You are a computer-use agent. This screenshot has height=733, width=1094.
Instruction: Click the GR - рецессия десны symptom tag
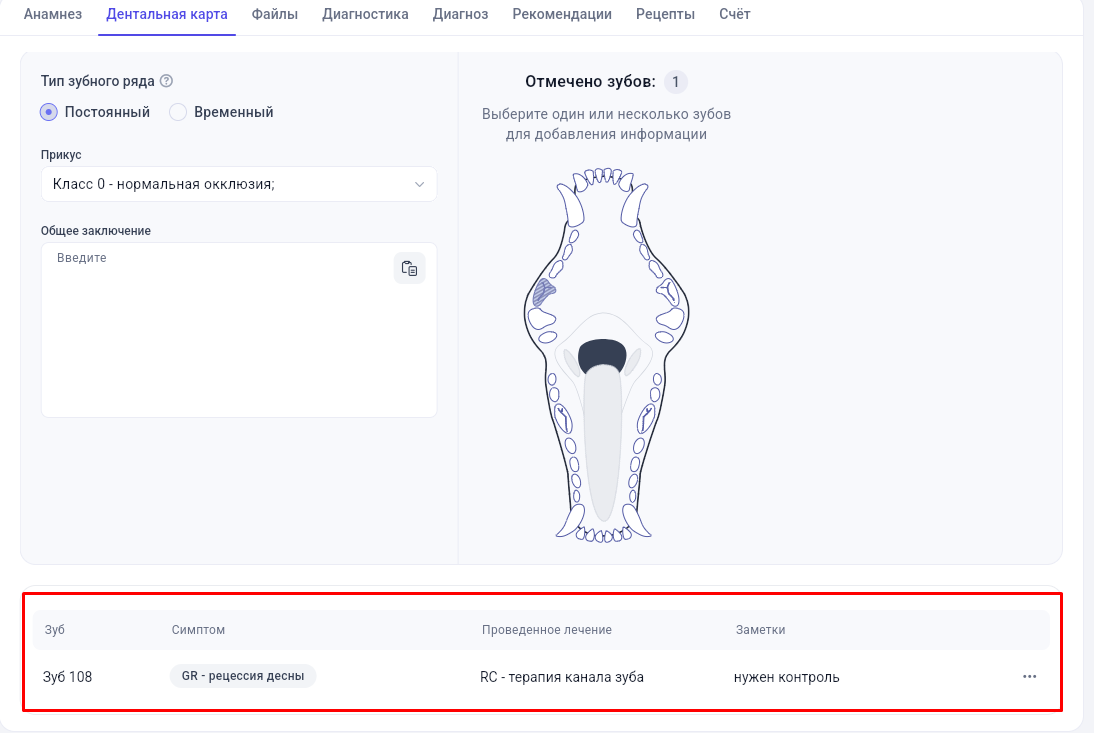[x=243, y=676]
